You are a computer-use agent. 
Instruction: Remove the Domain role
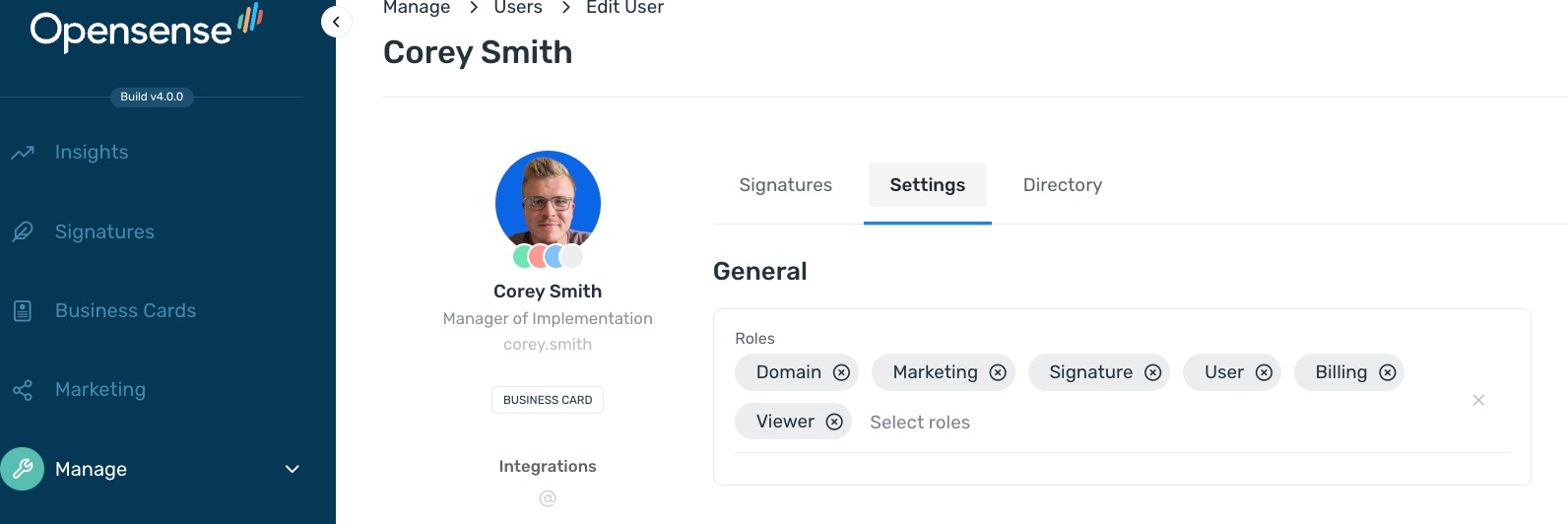pyautogui.click(x=841, y=372)
